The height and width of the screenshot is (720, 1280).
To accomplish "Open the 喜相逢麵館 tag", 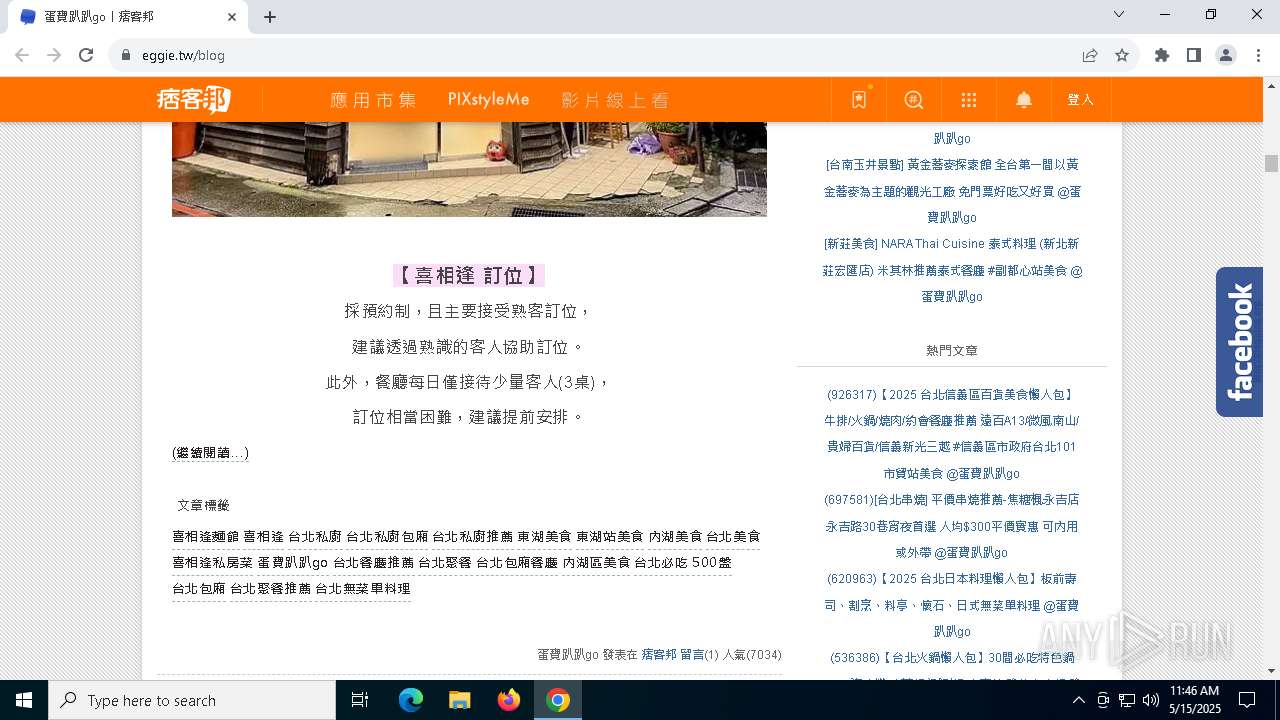I will (x=206, y=537).
